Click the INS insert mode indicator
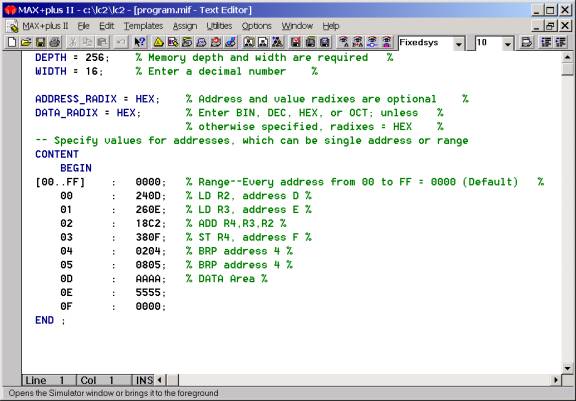576x401 pixels. click(x=144, y=380)
